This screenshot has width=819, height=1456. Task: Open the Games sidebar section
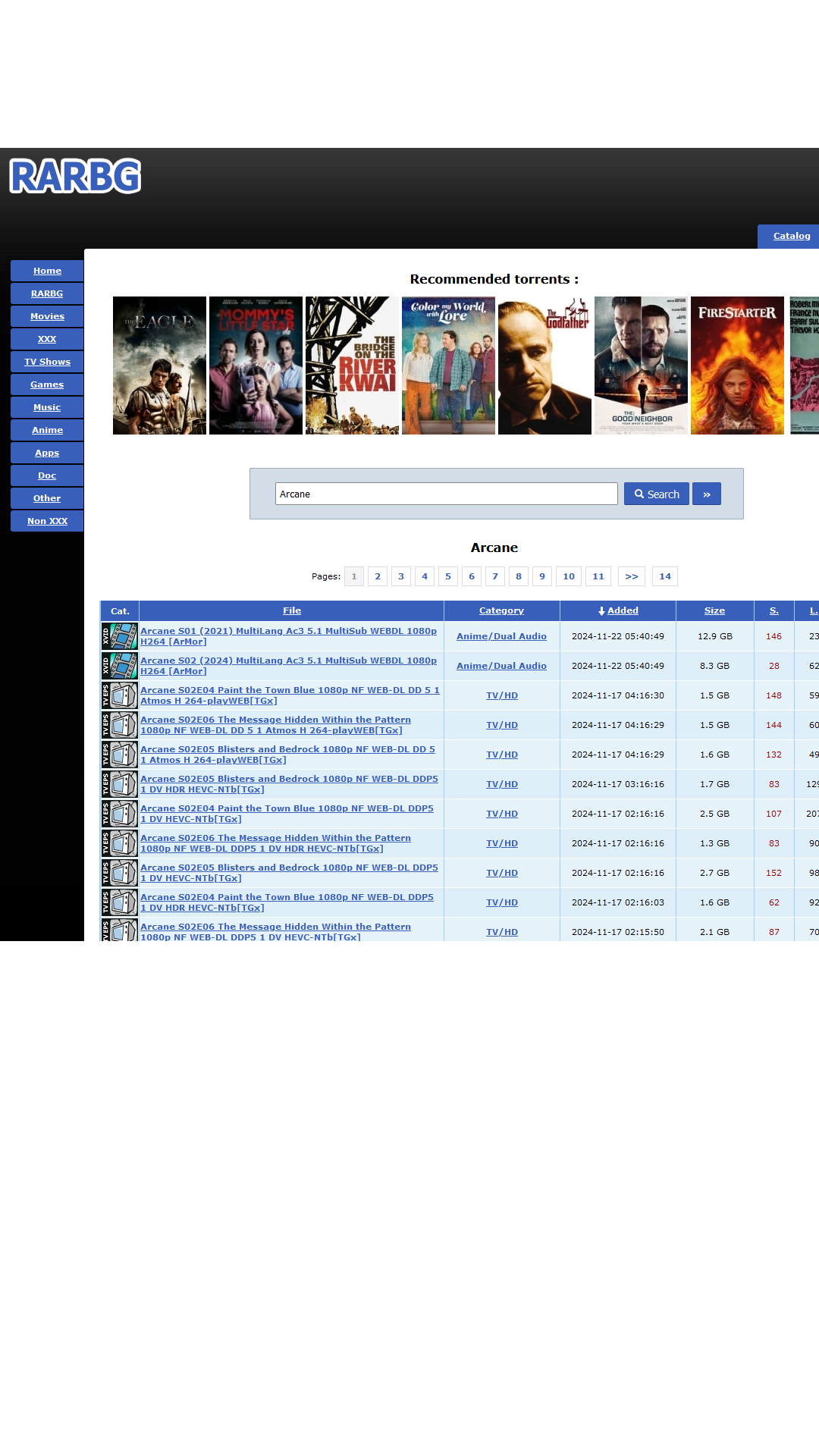coord(47,384)
